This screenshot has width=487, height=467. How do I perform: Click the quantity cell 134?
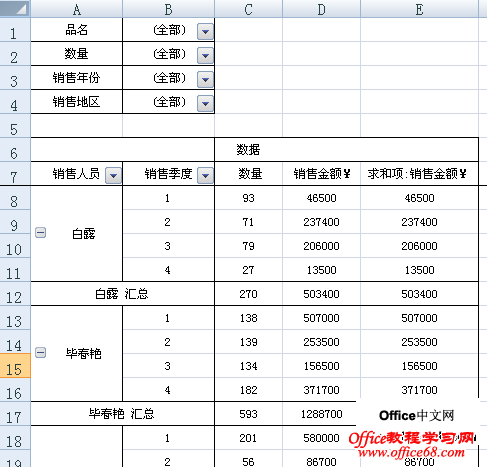tap(249, 366)
